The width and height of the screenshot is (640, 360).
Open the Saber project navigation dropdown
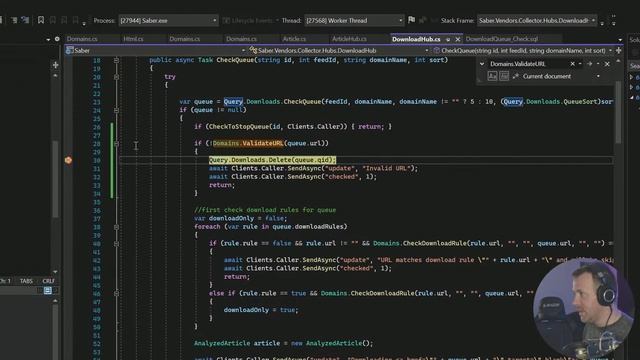coord(156,50)
